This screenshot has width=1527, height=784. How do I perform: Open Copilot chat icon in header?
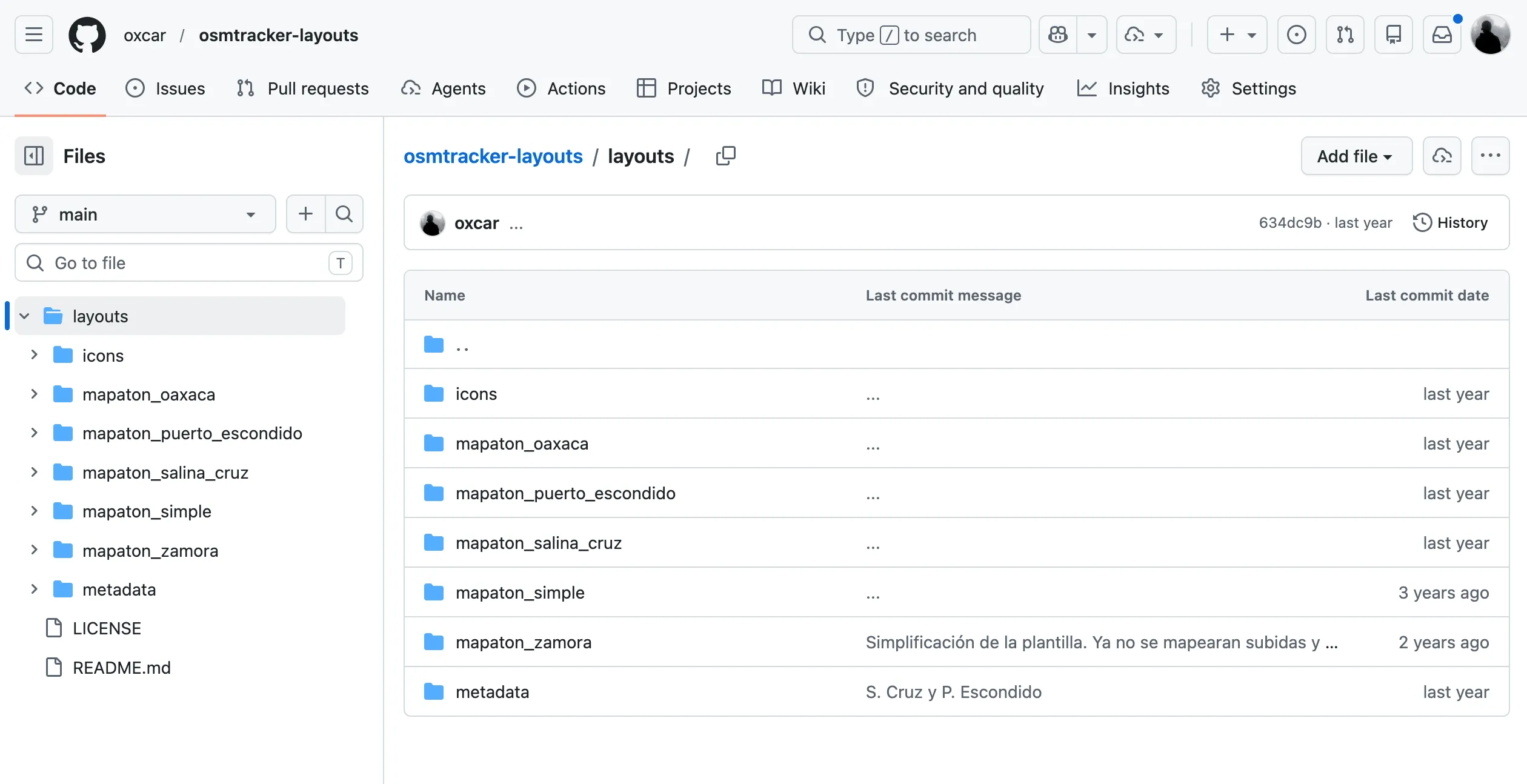pos(1058,35)
